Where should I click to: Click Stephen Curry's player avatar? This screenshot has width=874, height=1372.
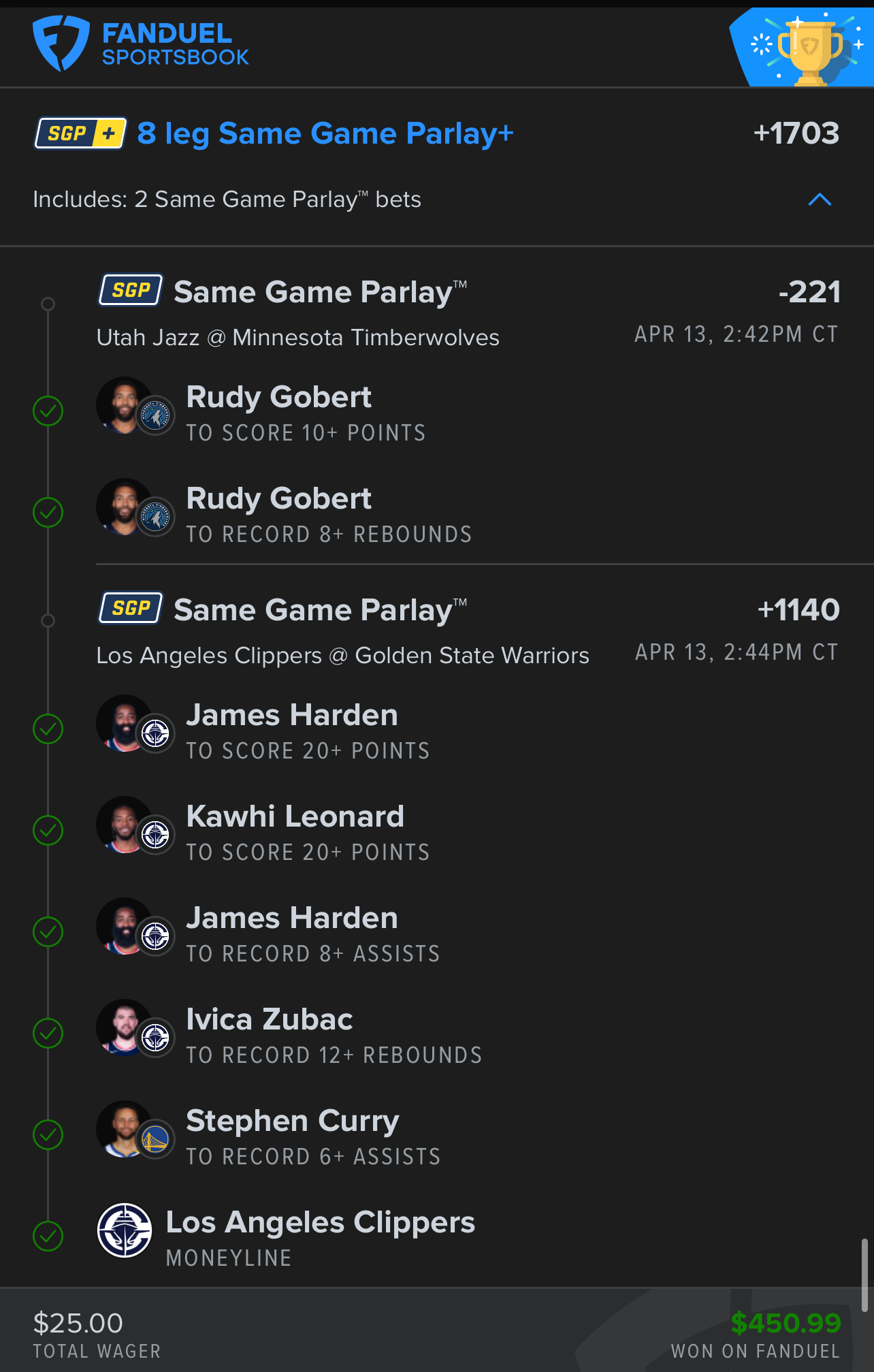pos(135,1130)
